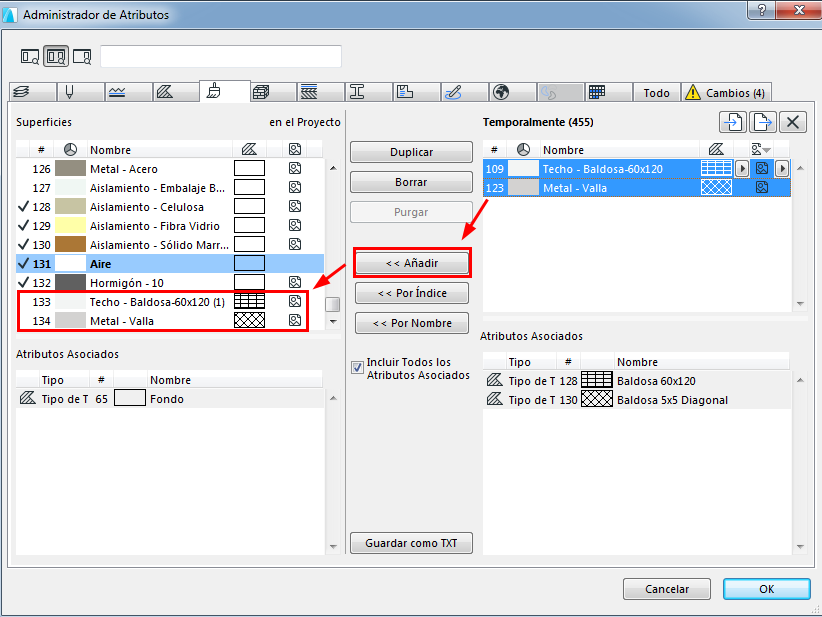Viewport: 822px width, 617px height.
Task: Open the Cities globe tab icon
Action: [x=501, y=92]
